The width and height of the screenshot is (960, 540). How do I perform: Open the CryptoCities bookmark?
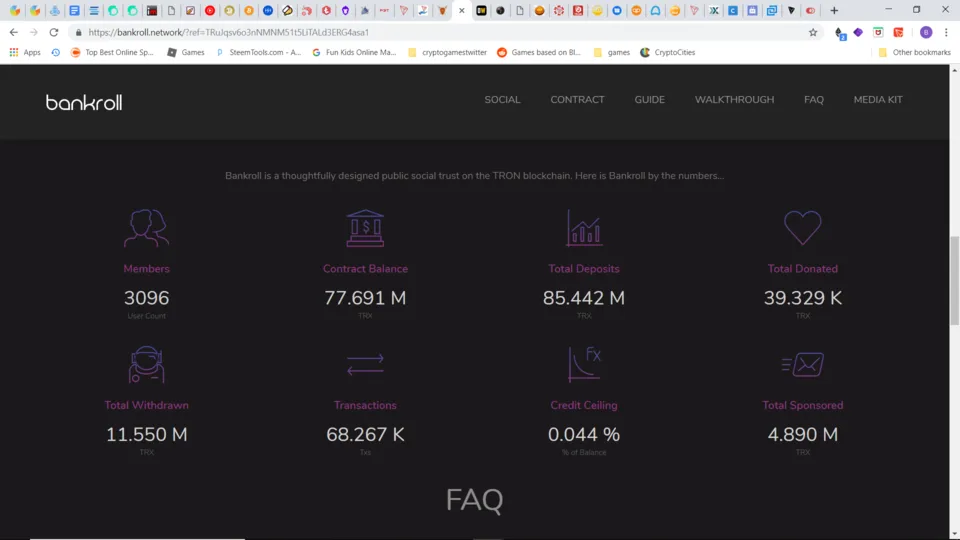(667, 53)
